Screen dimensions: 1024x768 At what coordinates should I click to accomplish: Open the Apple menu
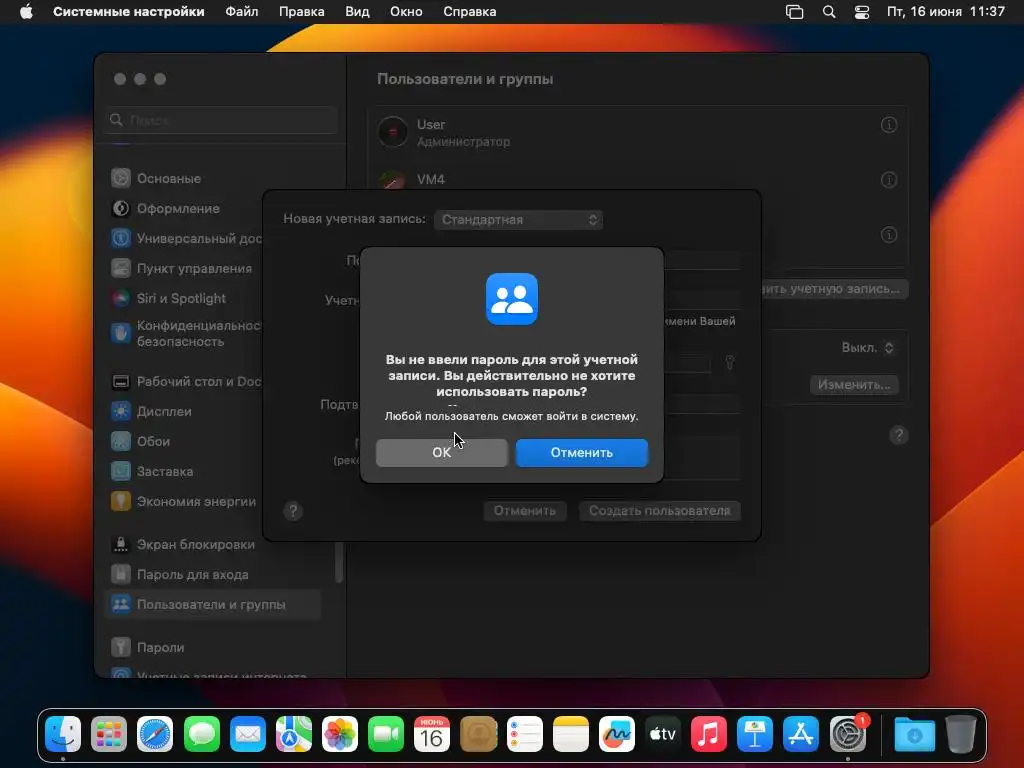pyautogui.click(x=26, y=12)
